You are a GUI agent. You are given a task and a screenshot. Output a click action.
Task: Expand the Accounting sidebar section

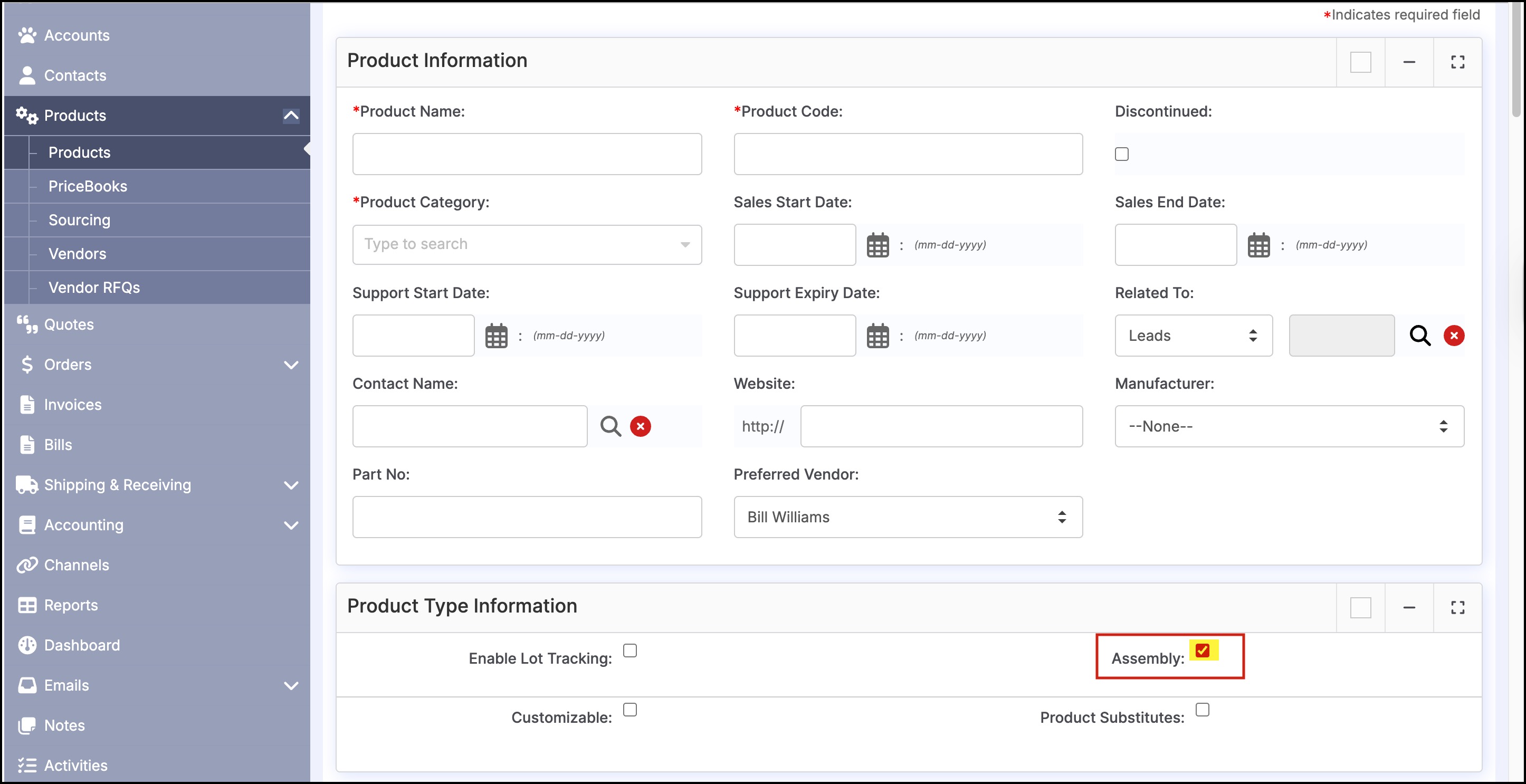tap(291, 525)
